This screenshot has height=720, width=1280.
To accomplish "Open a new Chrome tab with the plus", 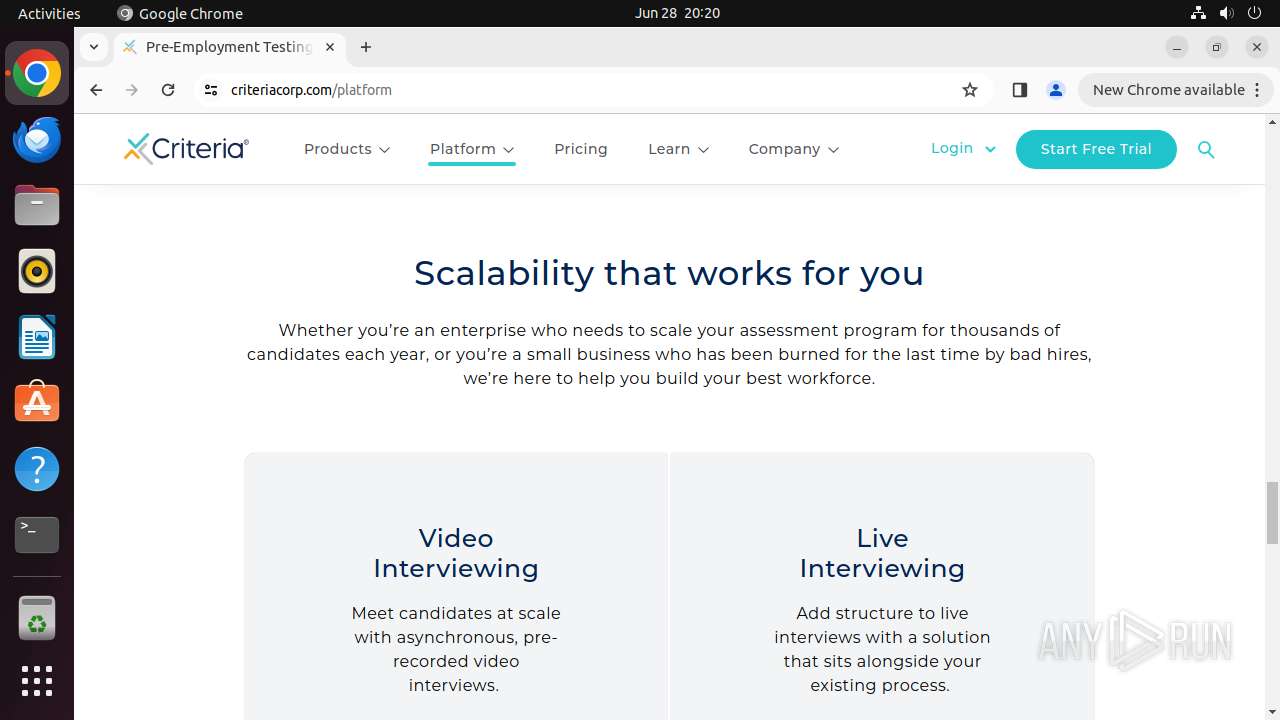I will point(366,47).
